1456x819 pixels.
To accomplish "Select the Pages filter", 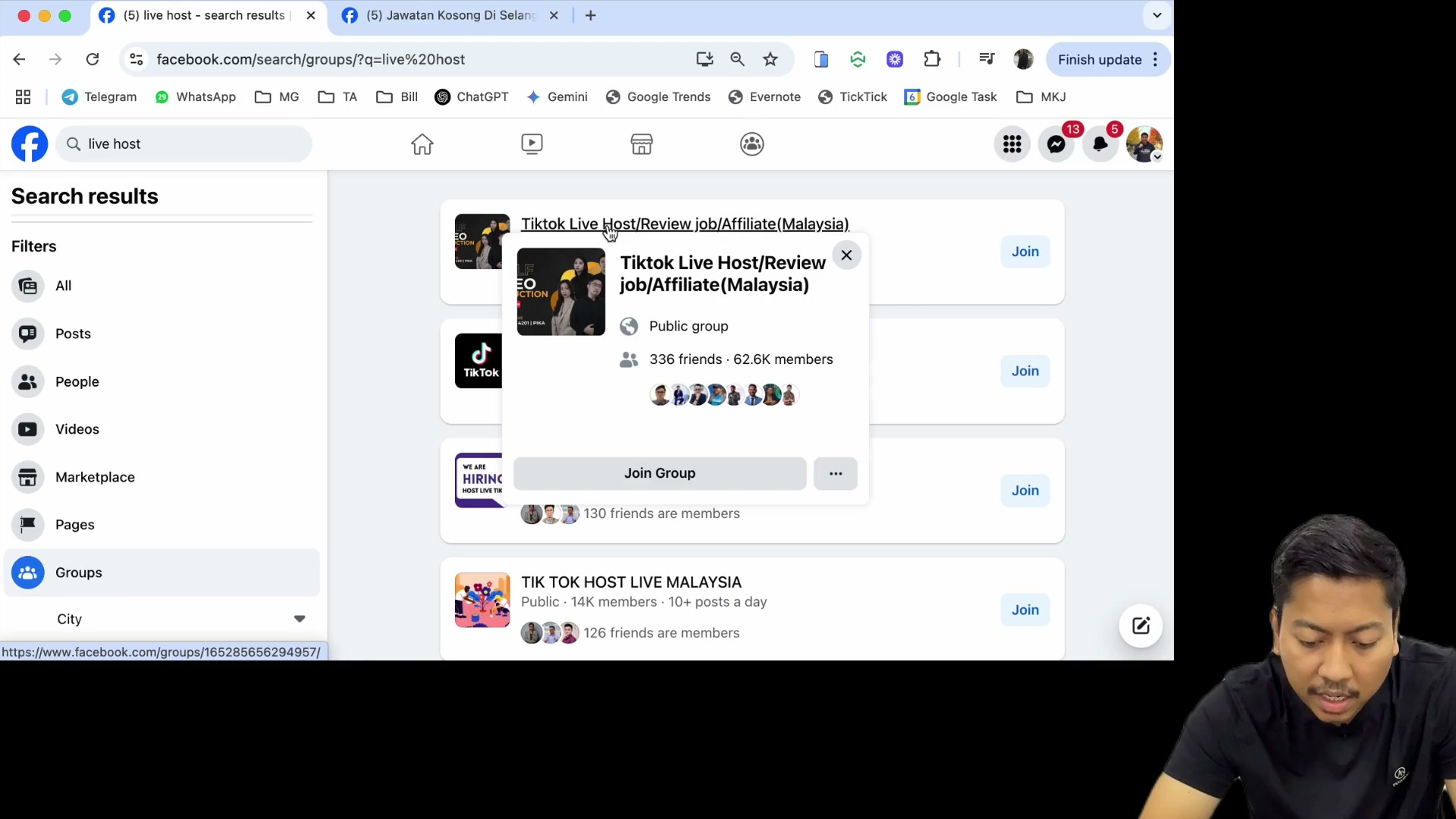I will [x=162, y=525].
